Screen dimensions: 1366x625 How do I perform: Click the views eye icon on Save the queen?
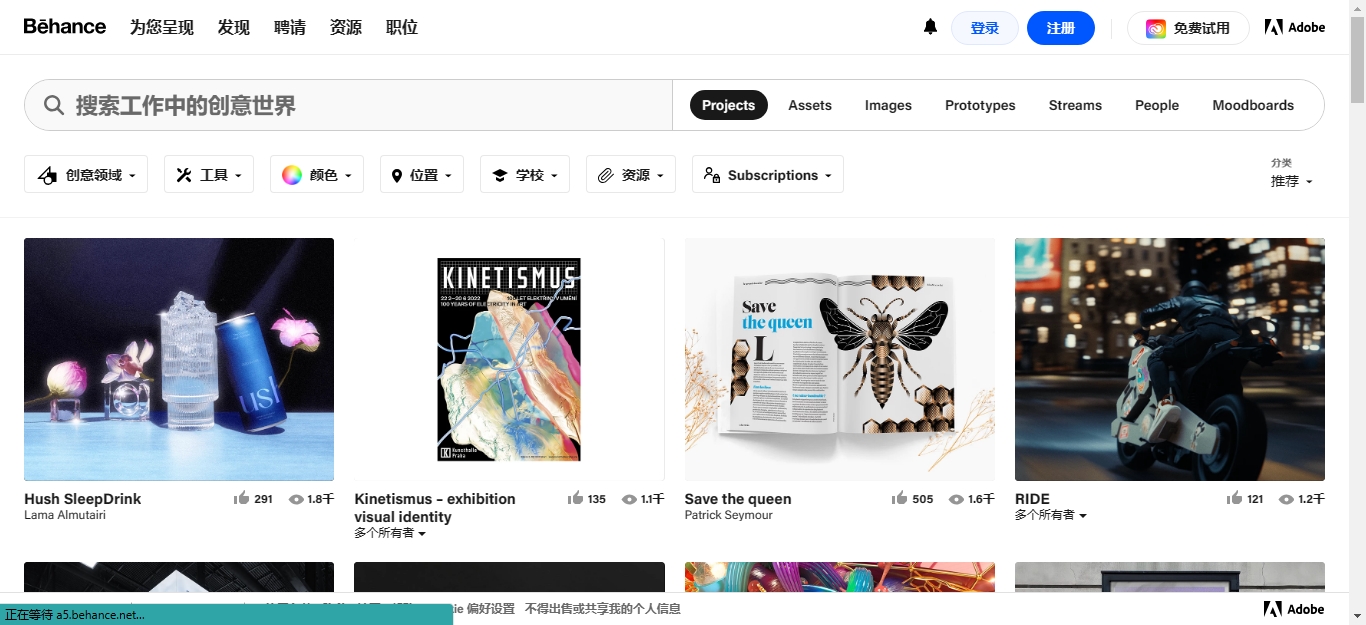[x=956, y=499]
